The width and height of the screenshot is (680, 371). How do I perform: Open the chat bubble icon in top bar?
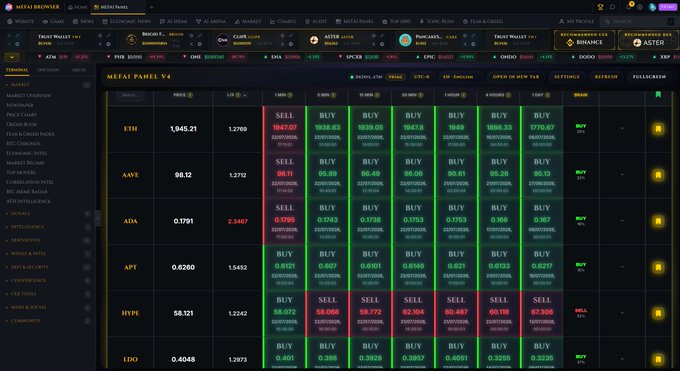coord(612,7)
